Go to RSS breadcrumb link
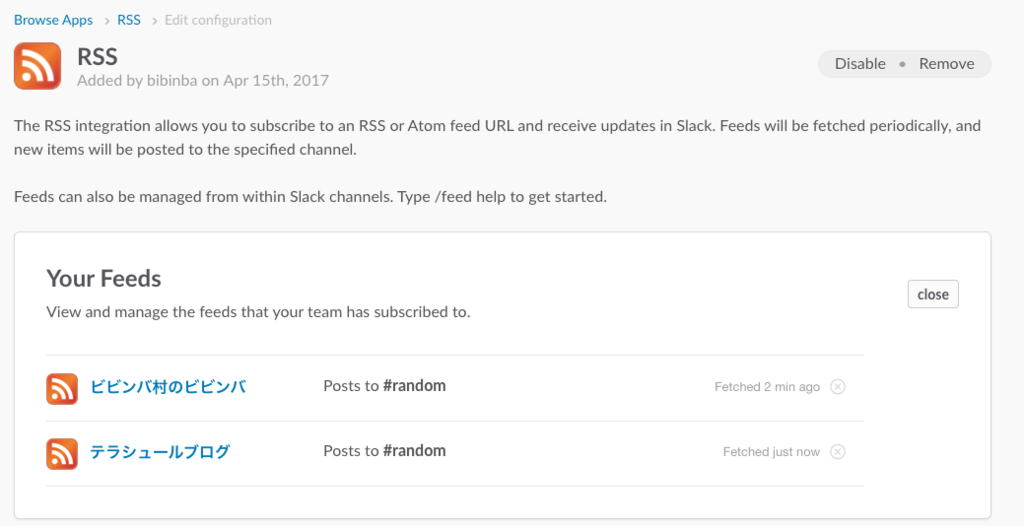Screen dimensions: 1024x526 pyautogui.click(x=129, y=20)
